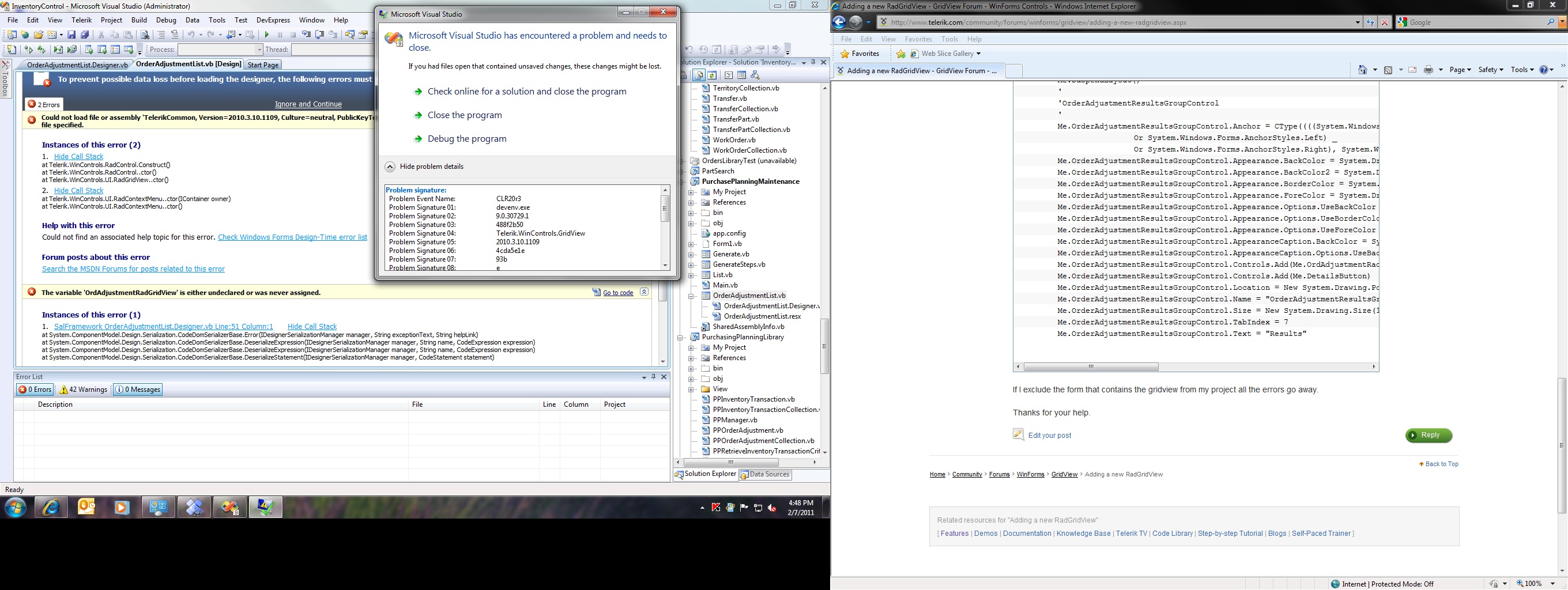
Task: Open the DevExpress menu
Action: coord(273,20)
